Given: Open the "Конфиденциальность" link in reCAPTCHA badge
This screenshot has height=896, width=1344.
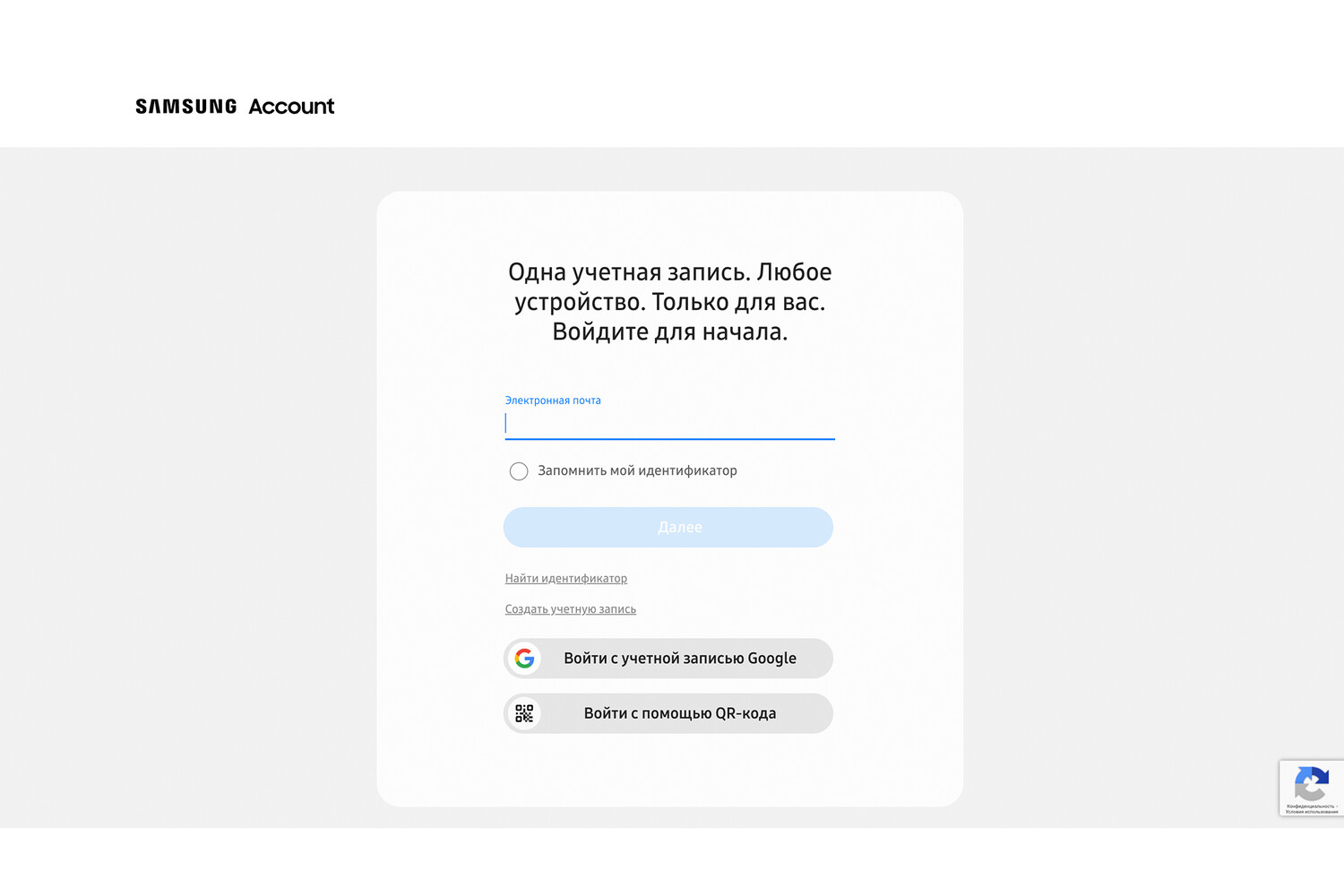Looking at the screenshot, I should pyautogui.click(x=1311, y=806).
